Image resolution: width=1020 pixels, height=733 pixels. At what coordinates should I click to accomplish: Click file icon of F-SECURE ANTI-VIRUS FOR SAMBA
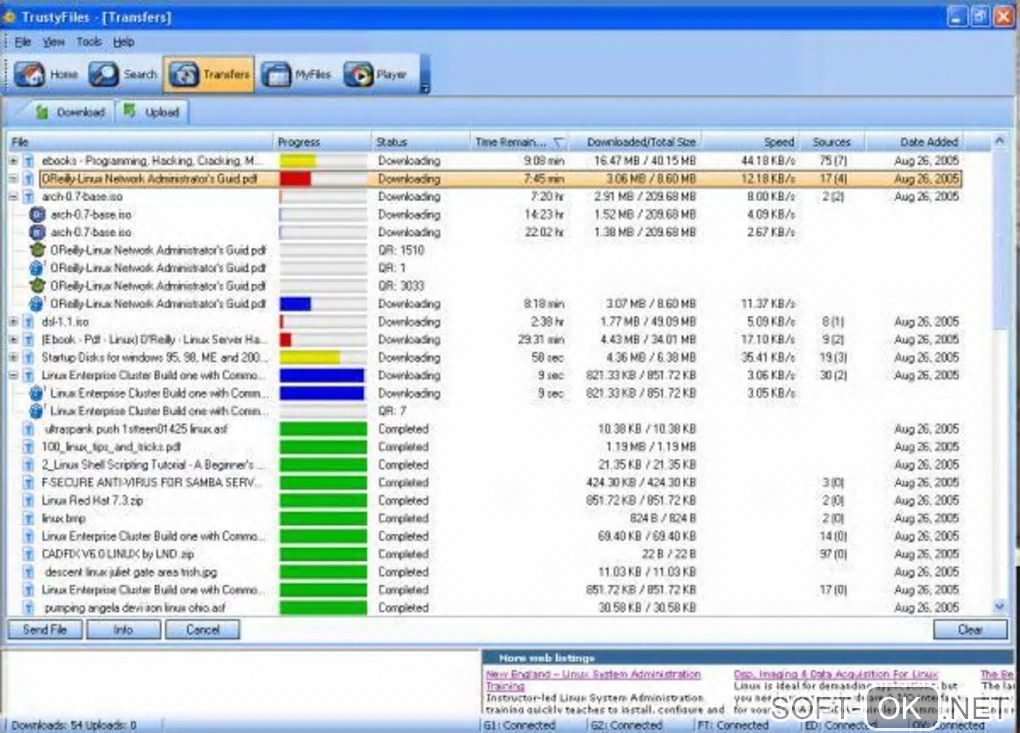(x=29, y=483)
